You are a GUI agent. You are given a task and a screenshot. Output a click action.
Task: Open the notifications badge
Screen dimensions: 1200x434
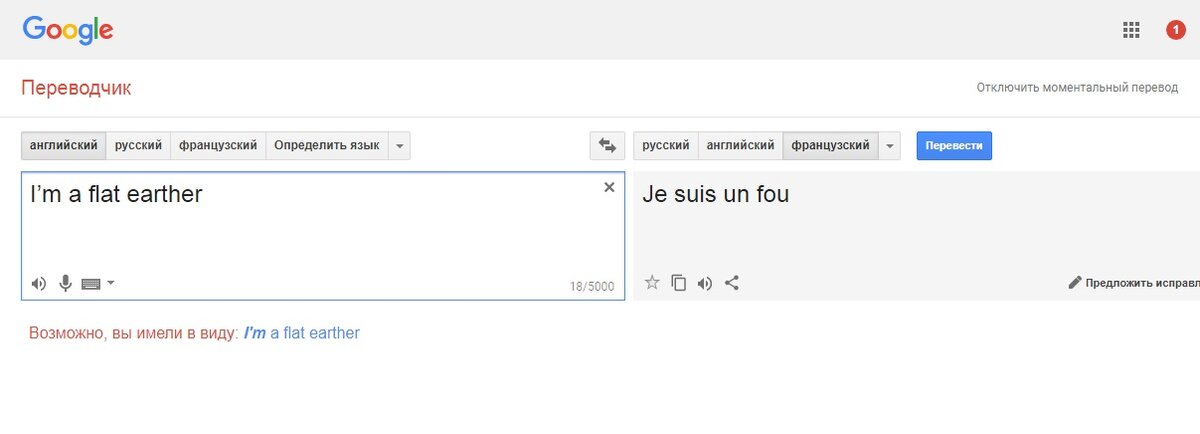(1176, 30)
